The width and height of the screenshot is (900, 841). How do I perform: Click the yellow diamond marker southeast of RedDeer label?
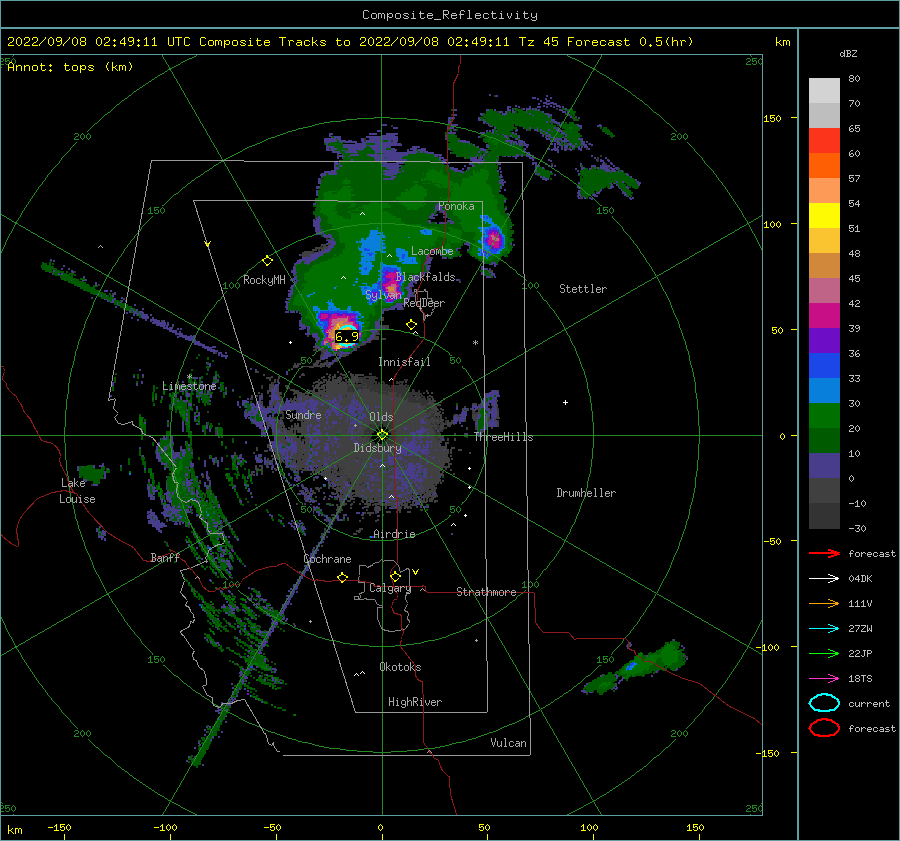tap(411, 325)
